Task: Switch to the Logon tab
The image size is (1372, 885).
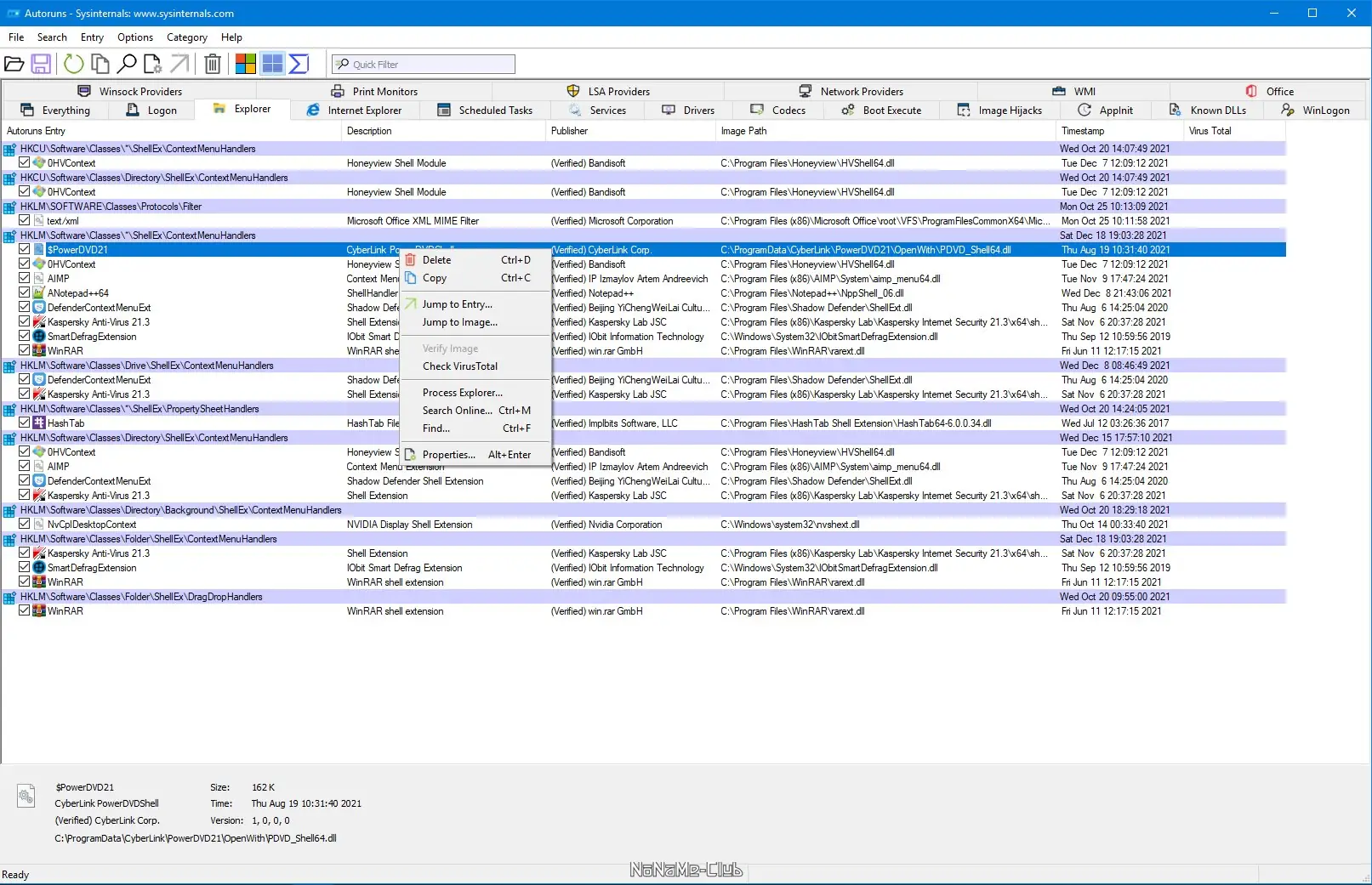Action: click(151, 111)
